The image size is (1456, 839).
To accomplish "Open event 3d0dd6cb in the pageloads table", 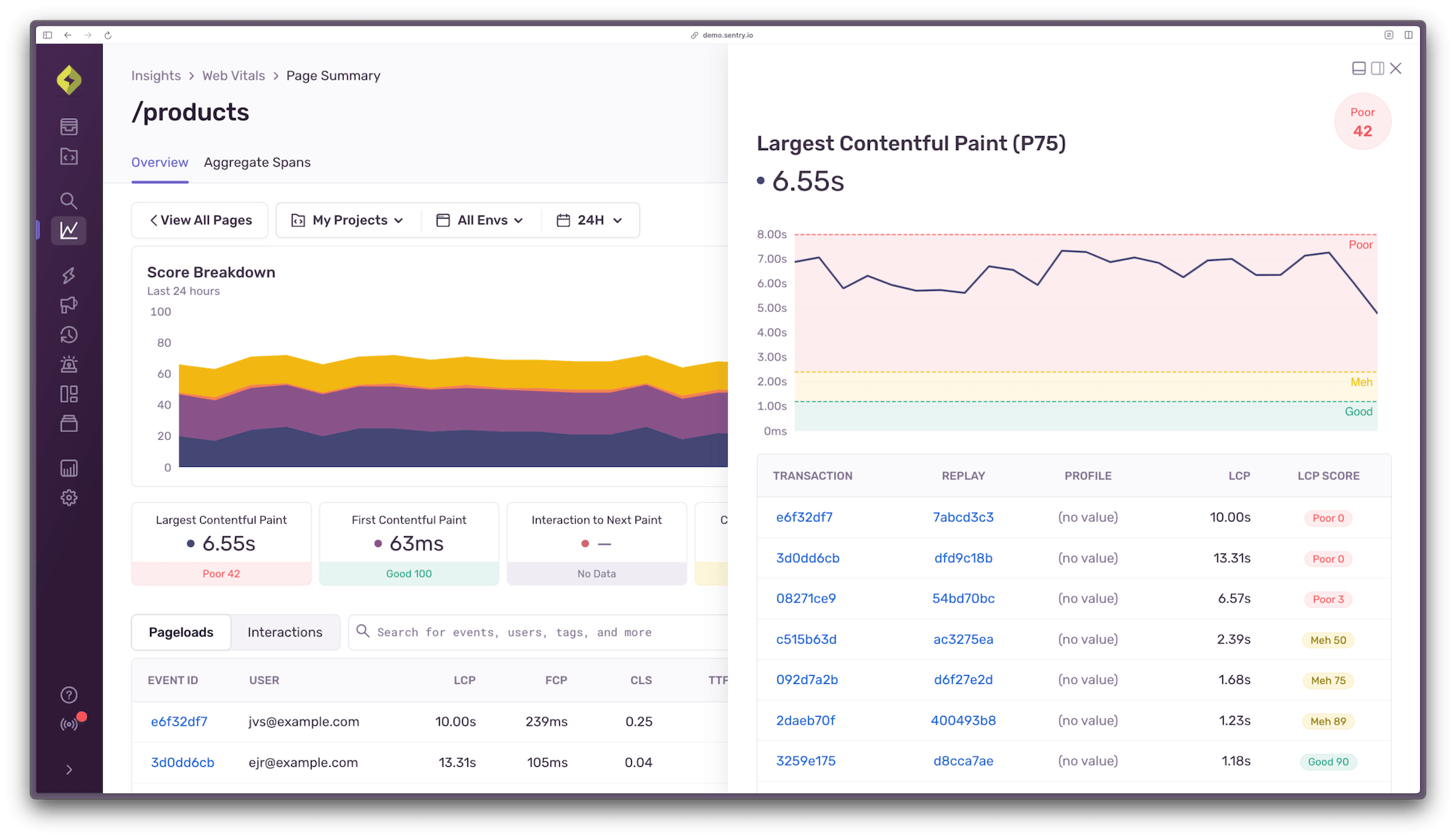I will (183, 763).
